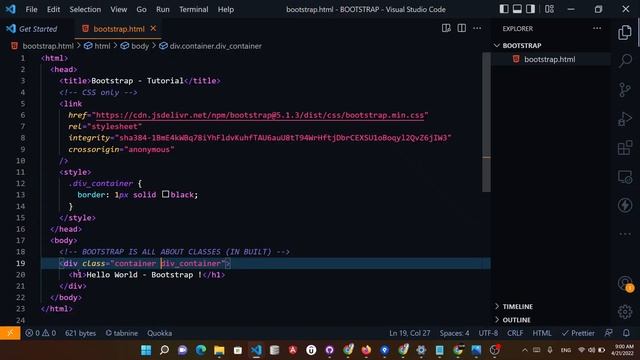
Task: Open the Customize Layout button
Action: [x=549, y=9]
